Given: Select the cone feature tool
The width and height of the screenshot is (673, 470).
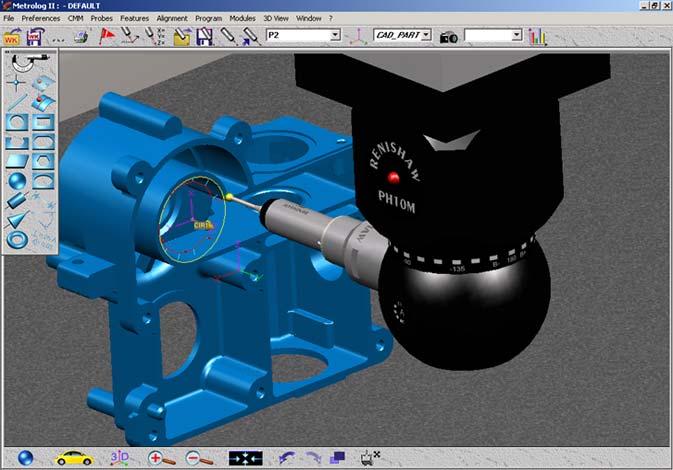Looking at the screenshot, I should (17, 220).
